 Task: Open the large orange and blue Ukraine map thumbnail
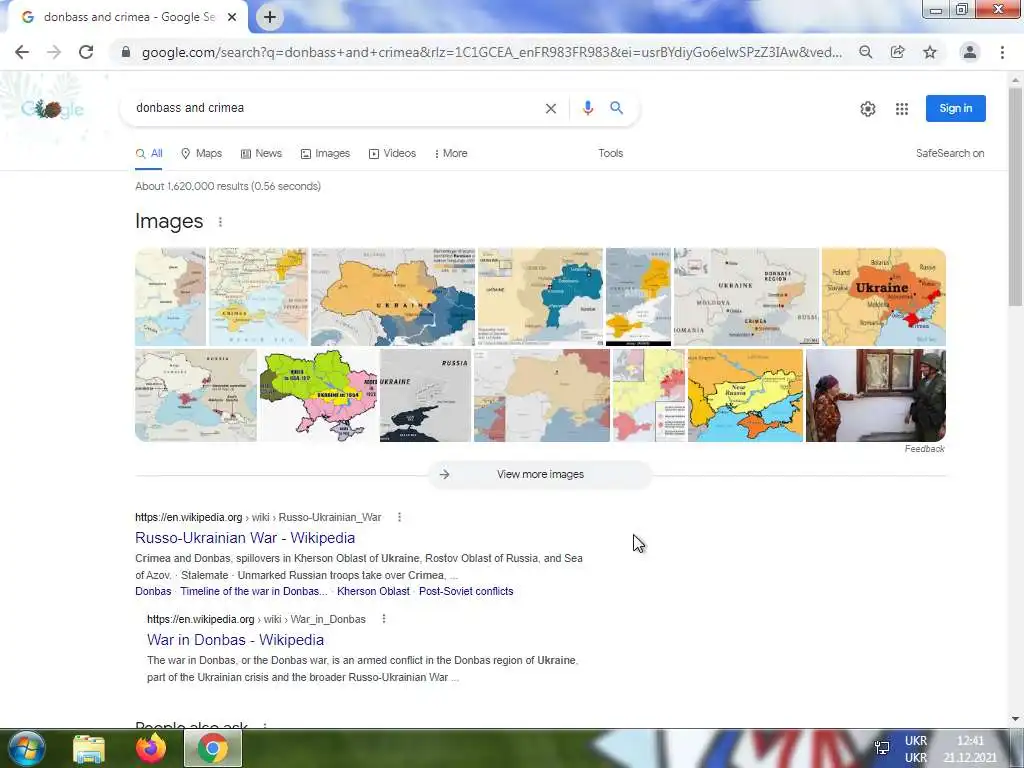coord(392,296)
